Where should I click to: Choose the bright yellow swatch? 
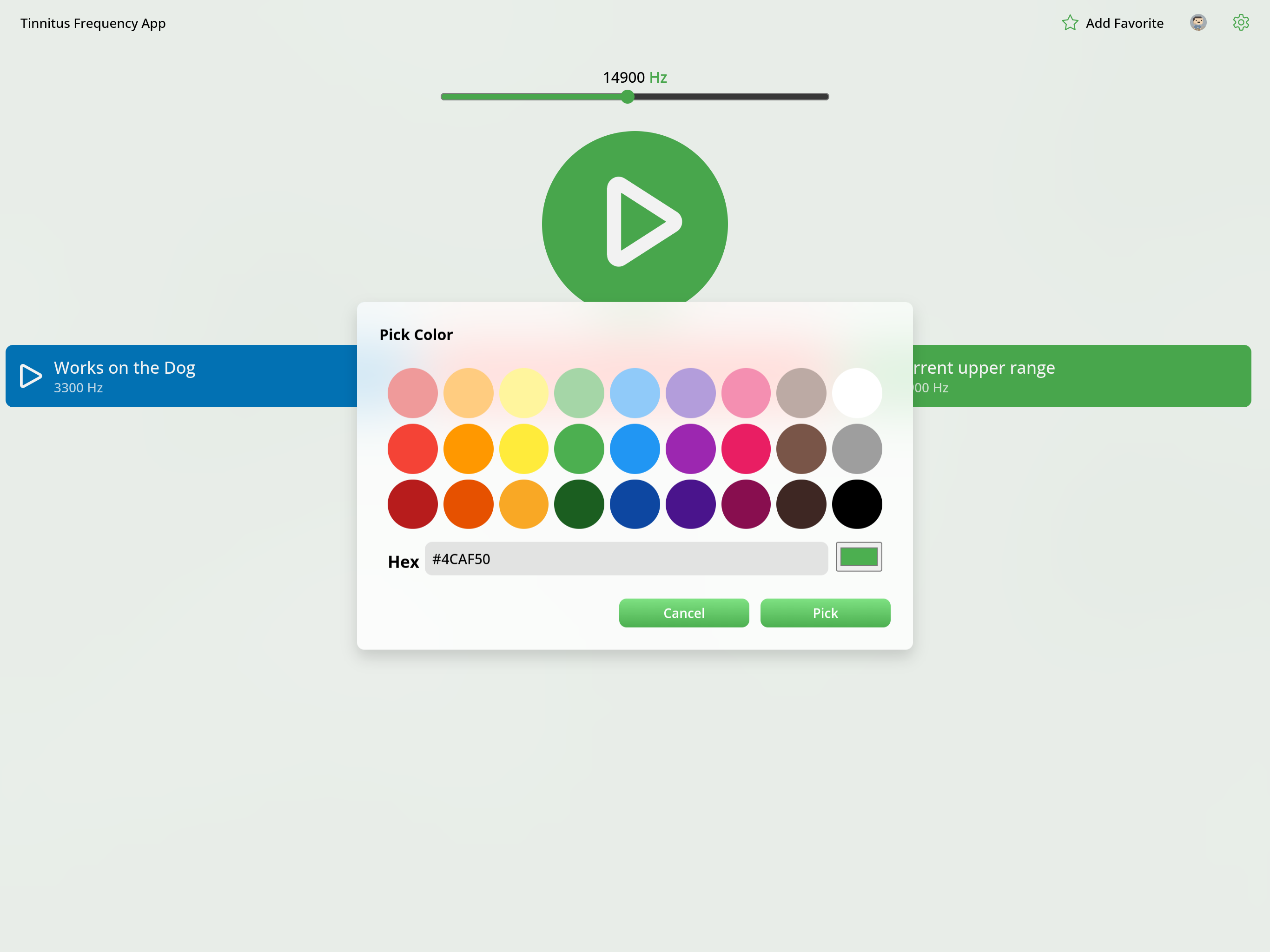(x=523, y=449)
